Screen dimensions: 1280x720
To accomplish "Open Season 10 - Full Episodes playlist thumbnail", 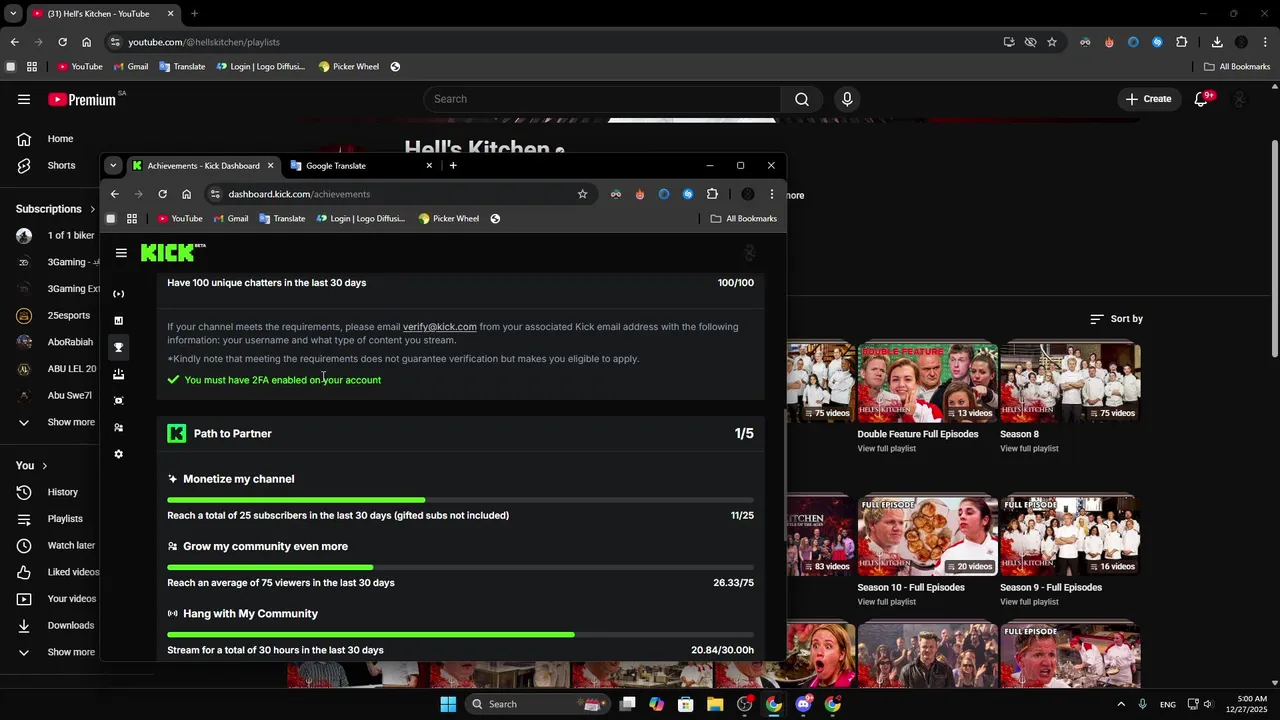I will pos(927,535).
